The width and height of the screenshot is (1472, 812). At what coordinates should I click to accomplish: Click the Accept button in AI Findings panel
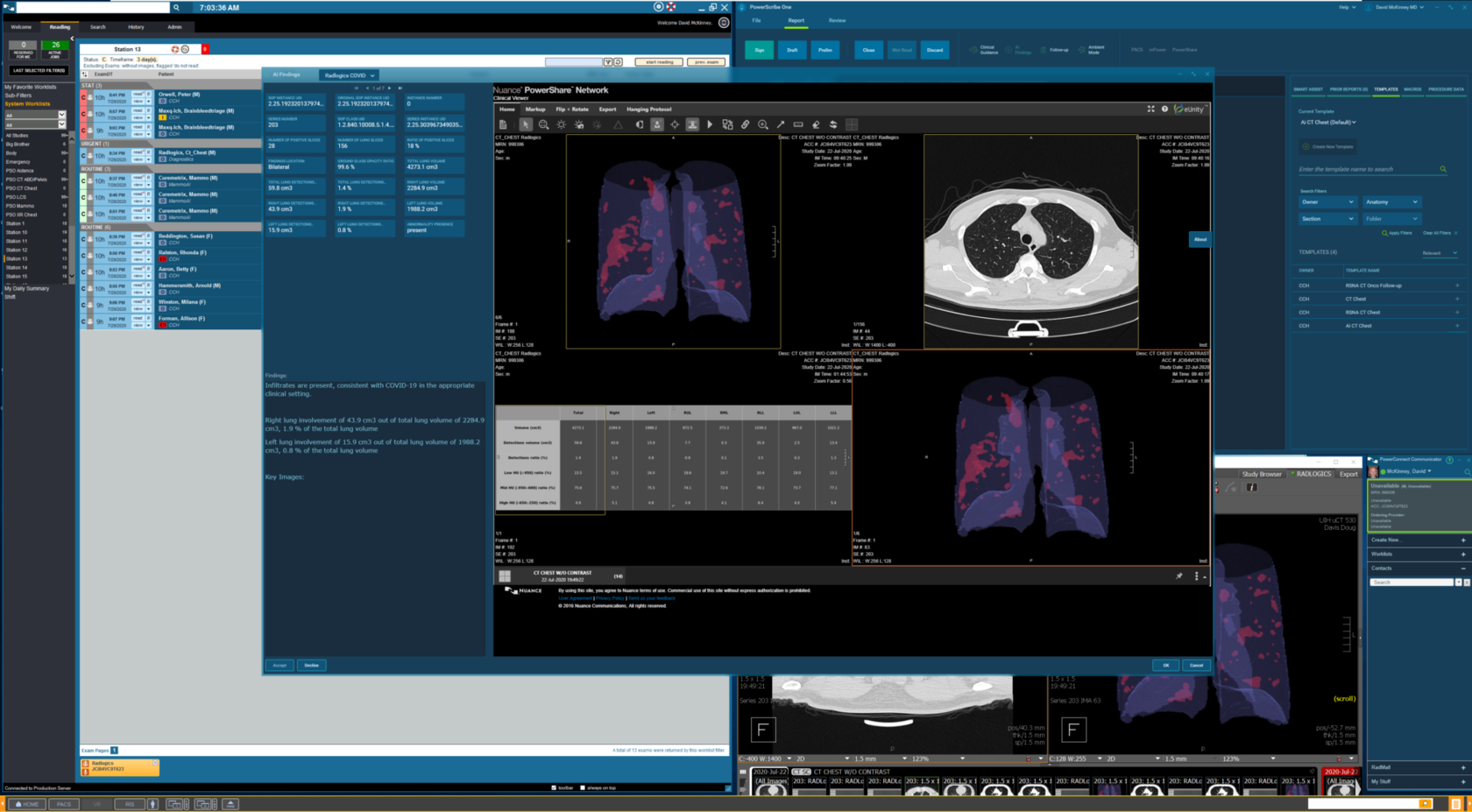pyautogui.click(x=280, y=666)
